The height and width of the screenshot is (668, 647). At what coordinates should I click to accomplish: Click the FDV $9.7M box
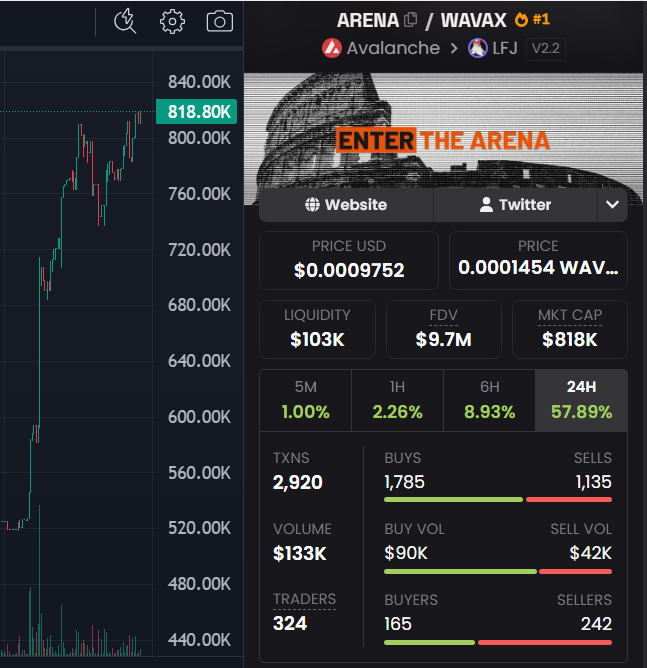tap(443, 329)
